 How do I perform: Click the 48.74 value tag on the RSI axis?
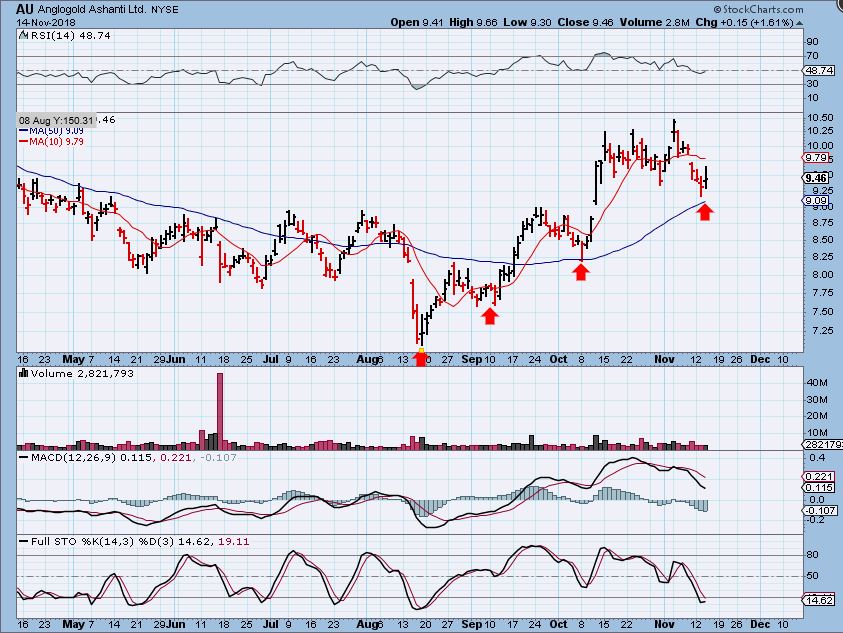(x=819, y=70)
